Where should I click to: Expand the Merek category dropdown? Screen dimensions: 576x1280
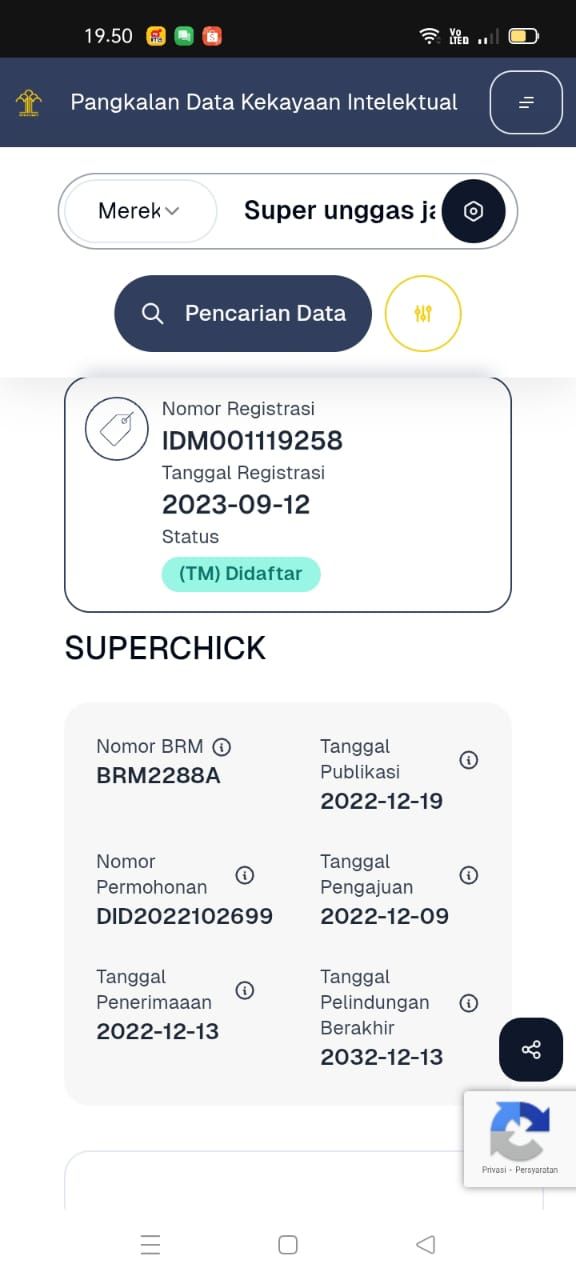(140, 211)
